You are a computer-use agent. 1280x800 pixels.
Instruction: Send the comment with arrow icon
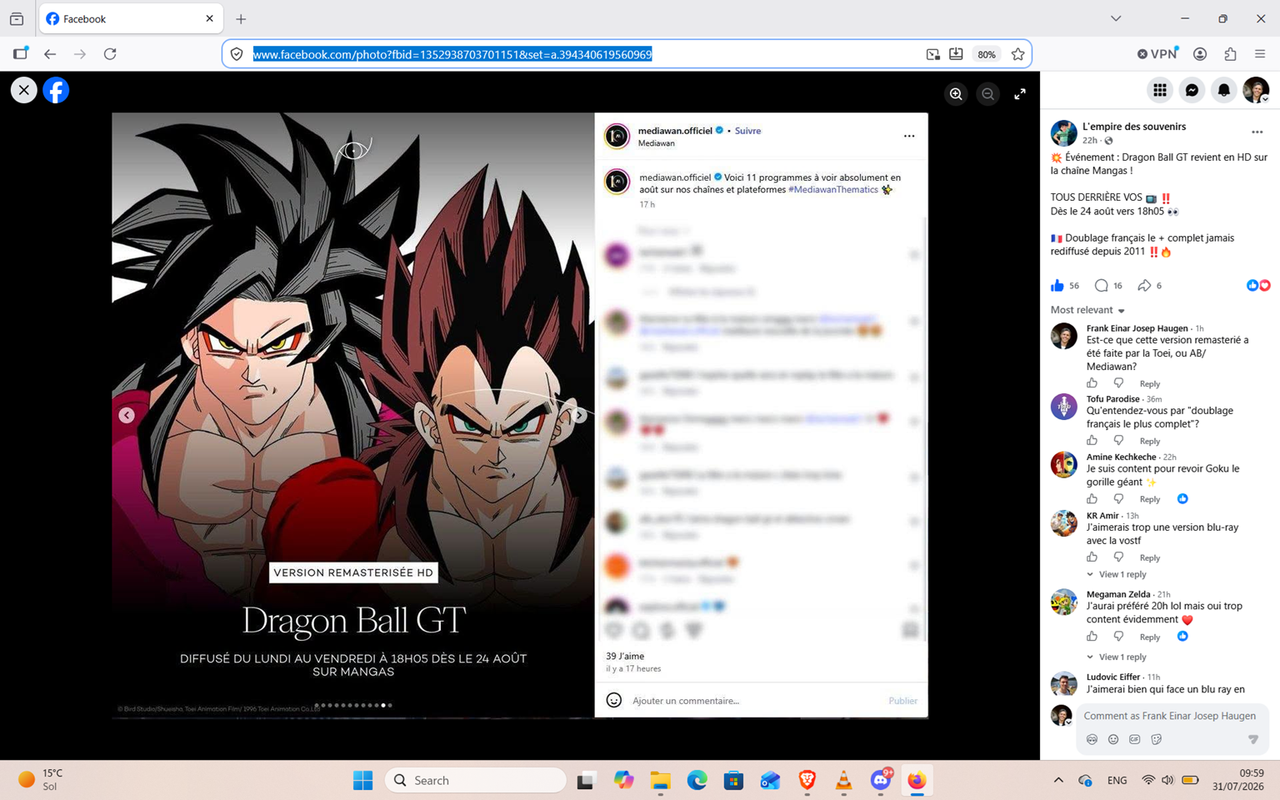1253,739
